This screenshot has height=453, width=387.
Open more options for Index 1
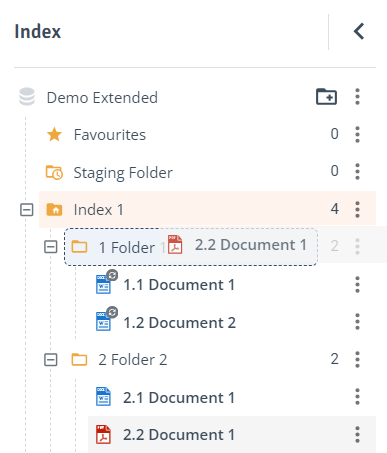[357, 209]
